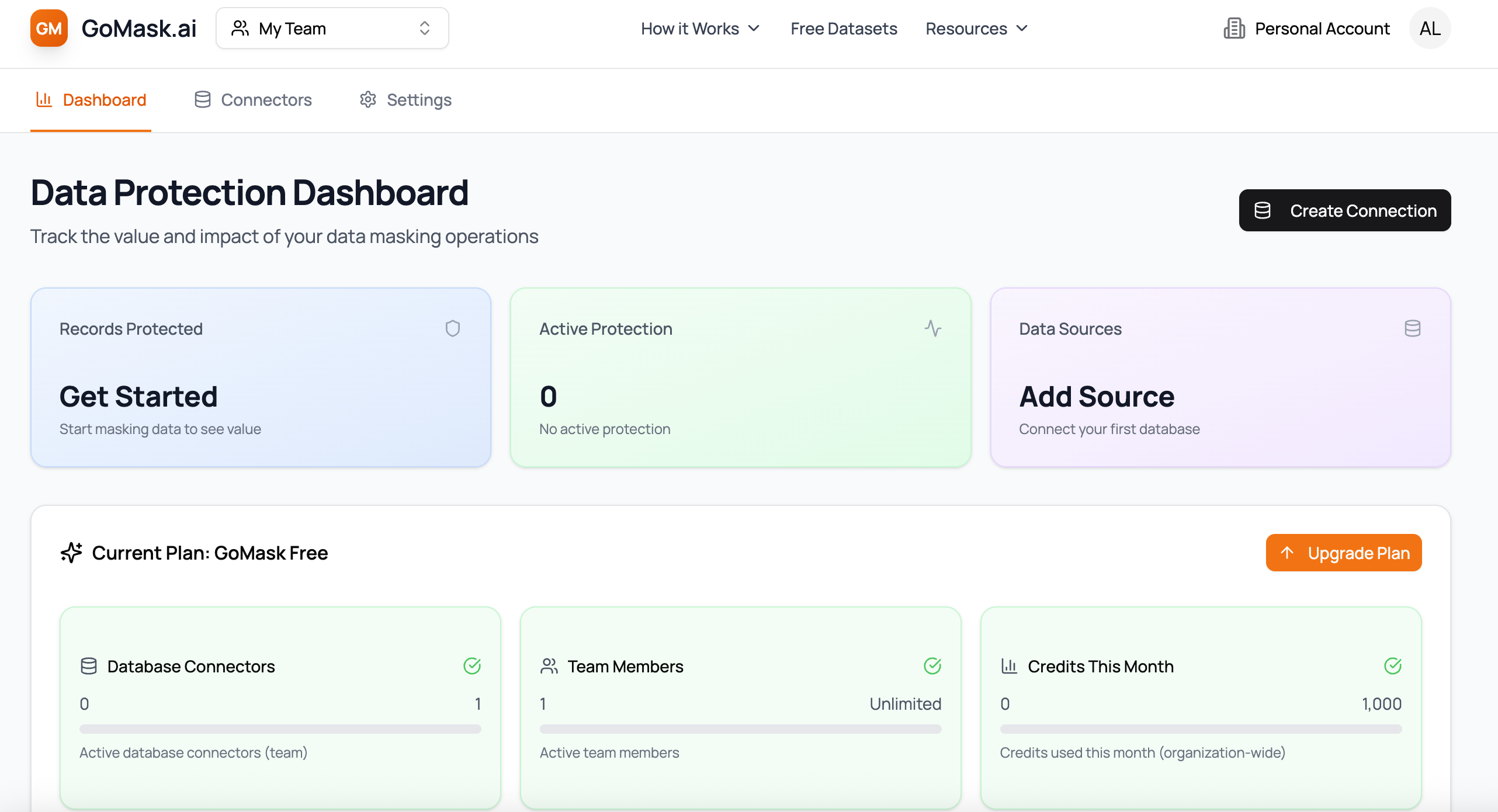Click the people icon next to Team Members
Image resolution: width=1498 pixels, height=812 pixels.
pos(549,666)
